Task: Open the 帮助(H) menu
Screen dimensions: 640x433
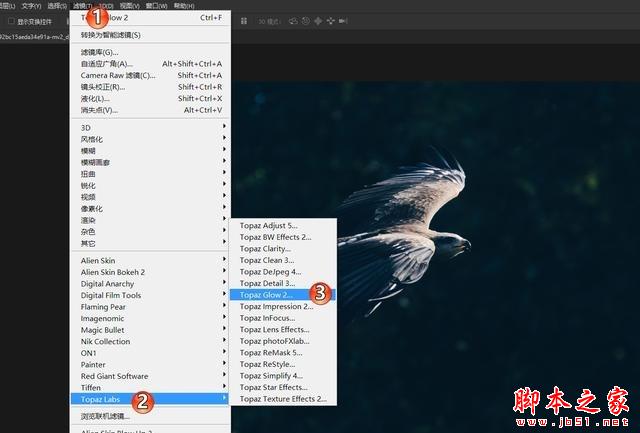Action: [184, 6]
